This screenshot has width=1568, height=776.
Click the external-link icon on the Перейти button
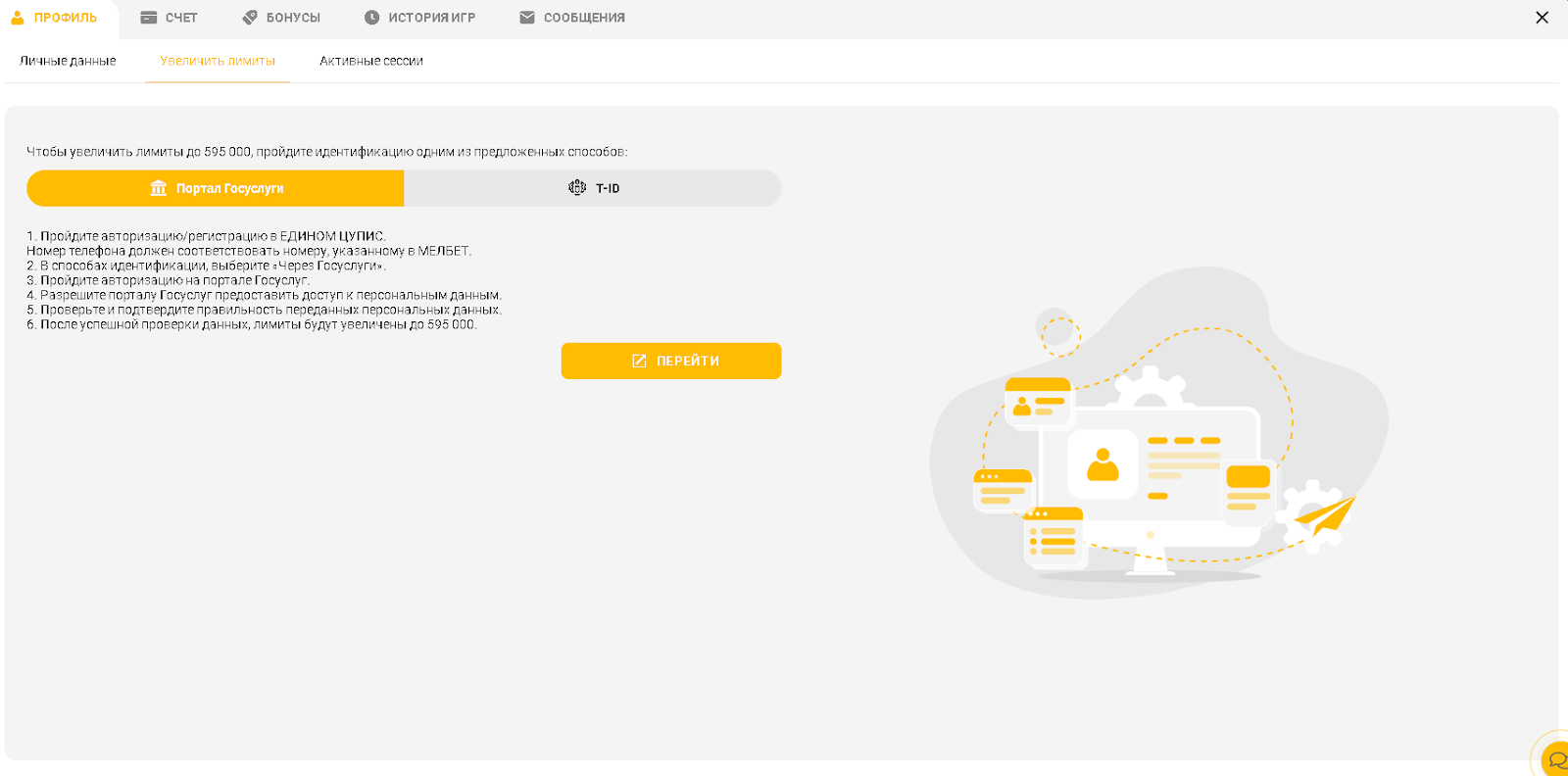pyautogui.click(x=639, y=362)
